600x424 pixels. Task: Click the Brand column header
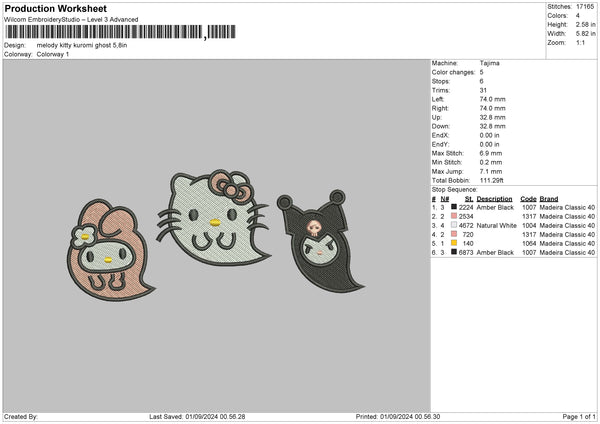point(549,199)
